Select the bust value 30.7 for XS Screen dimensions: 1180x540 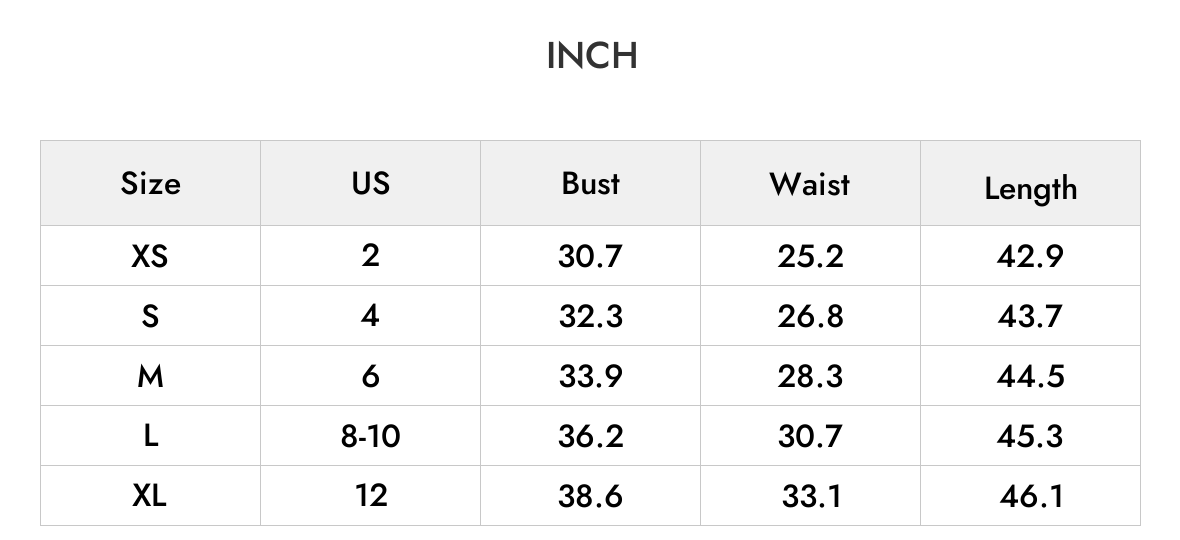click(590, 256)
